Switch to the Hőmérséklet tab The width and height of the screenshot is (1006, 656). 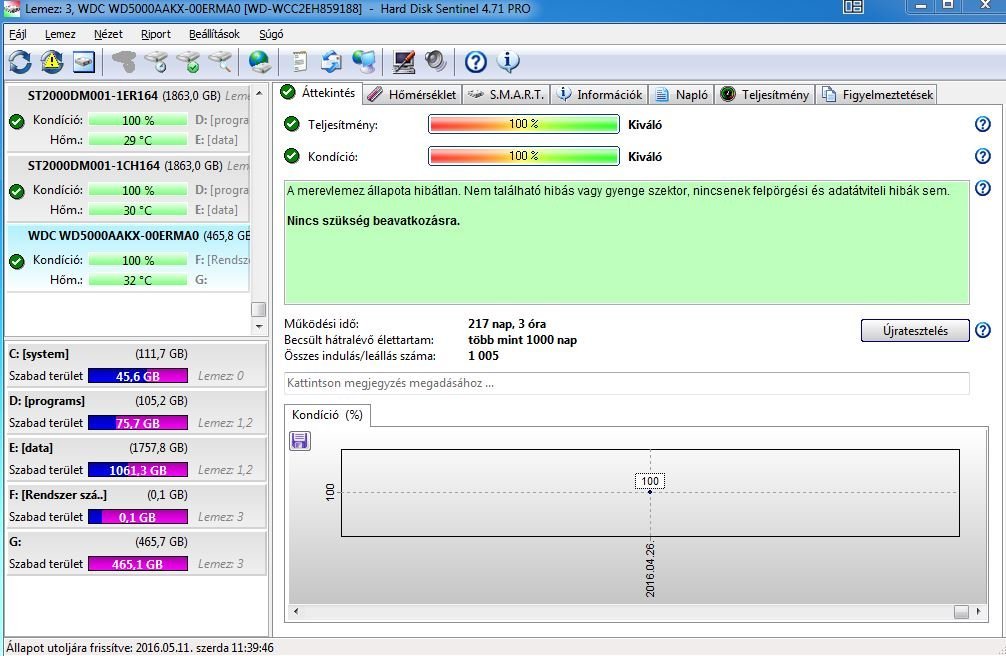click(x=413, y=94)
